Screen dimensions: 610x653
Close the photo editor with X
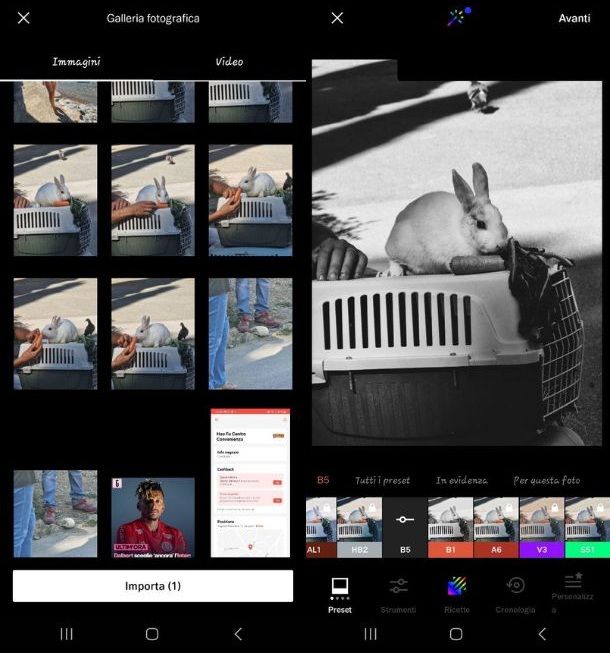(x=337, y=18)
